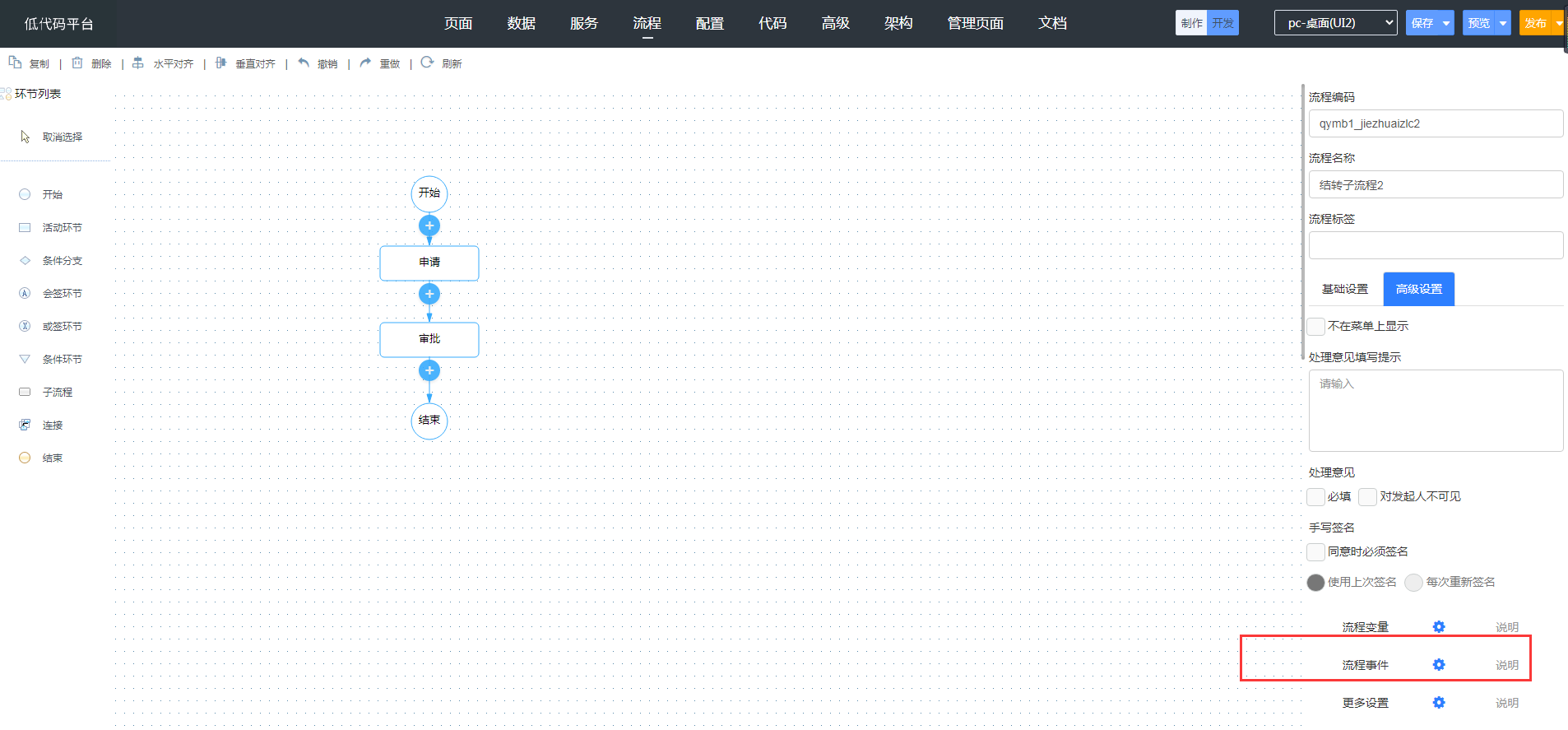
Task: Open the 数据 menu in the top bar
Action: pyautogui.click(x=521, y=23)
